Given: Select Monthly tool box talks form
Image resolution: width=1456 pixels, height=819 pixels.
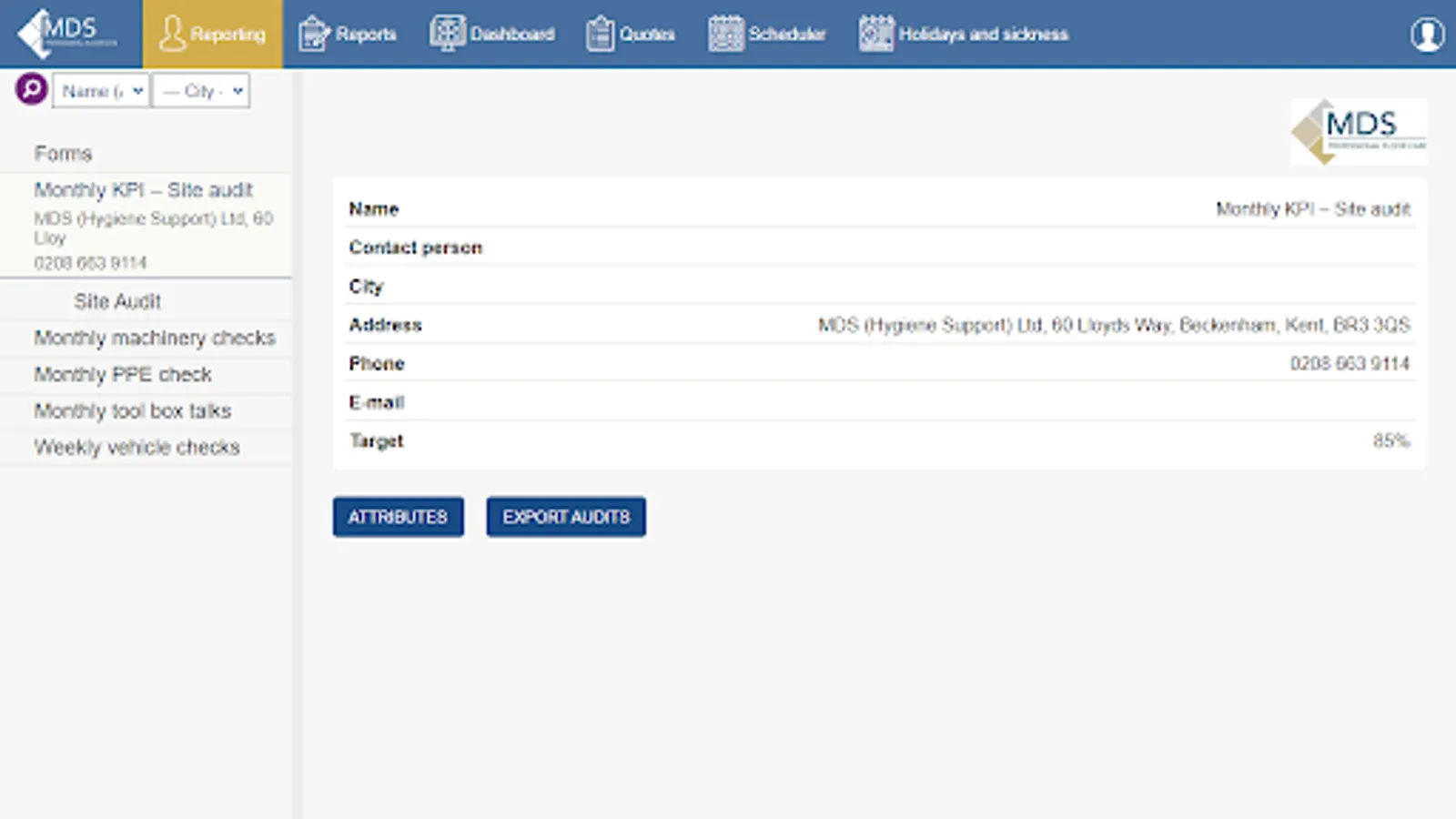Looking at the screenshot, I should [146, 411].
